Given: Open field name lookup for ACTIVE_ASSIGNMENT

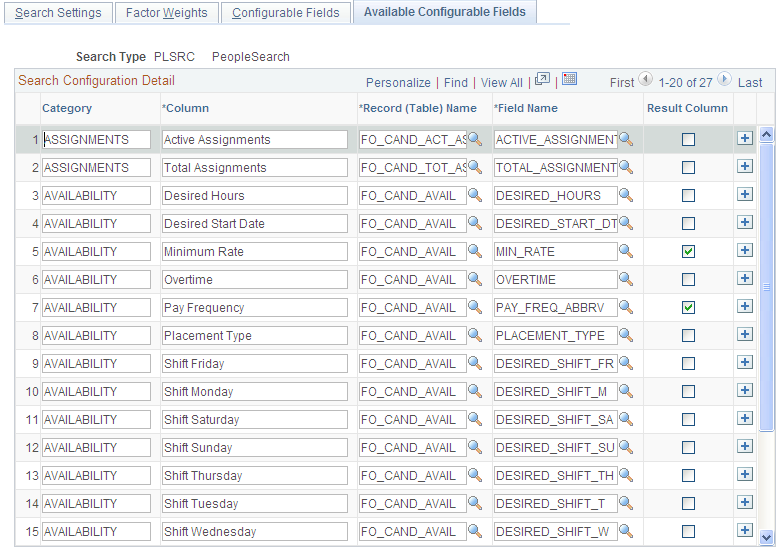Looking at the screenshot, I should click(626, 139).
